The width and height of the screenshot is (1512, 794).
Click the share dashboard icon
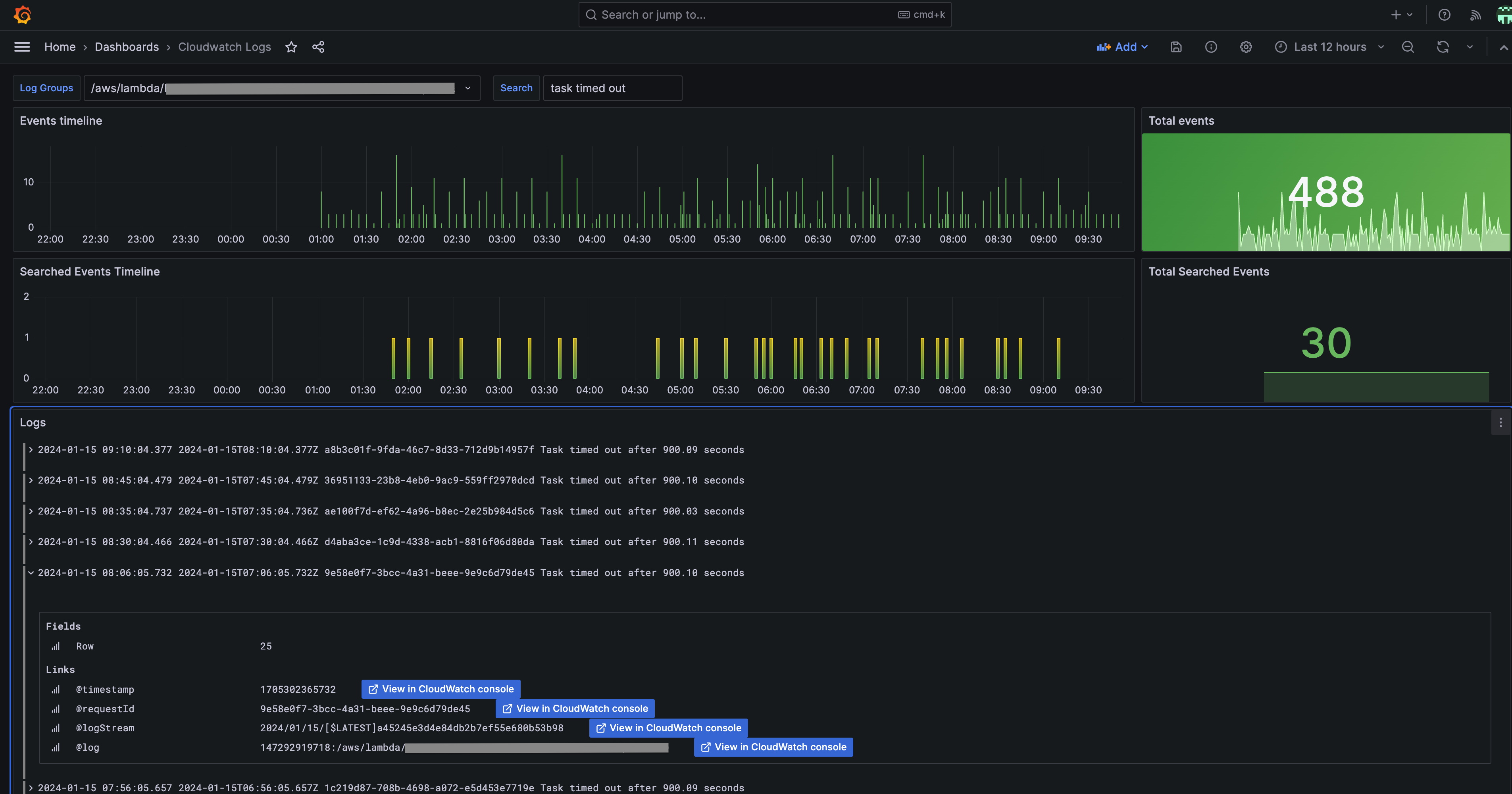pos(318,47)
